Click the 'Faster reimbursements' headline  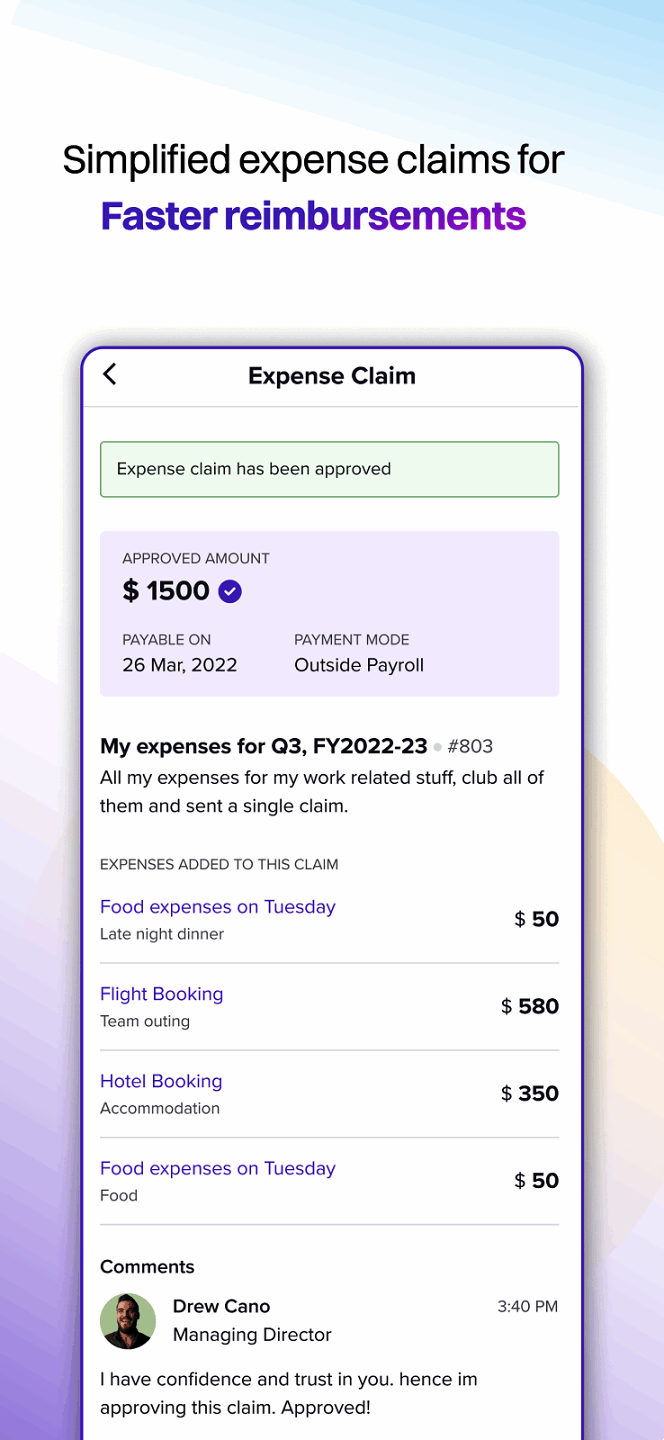coord(313,216)
